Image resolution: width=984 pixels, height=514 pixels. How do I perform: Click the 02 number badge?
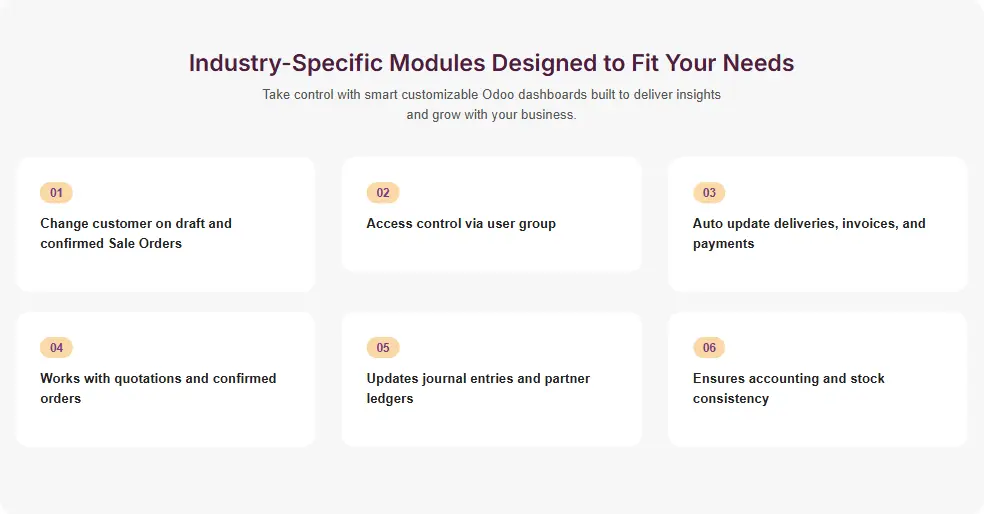(383, 193)
